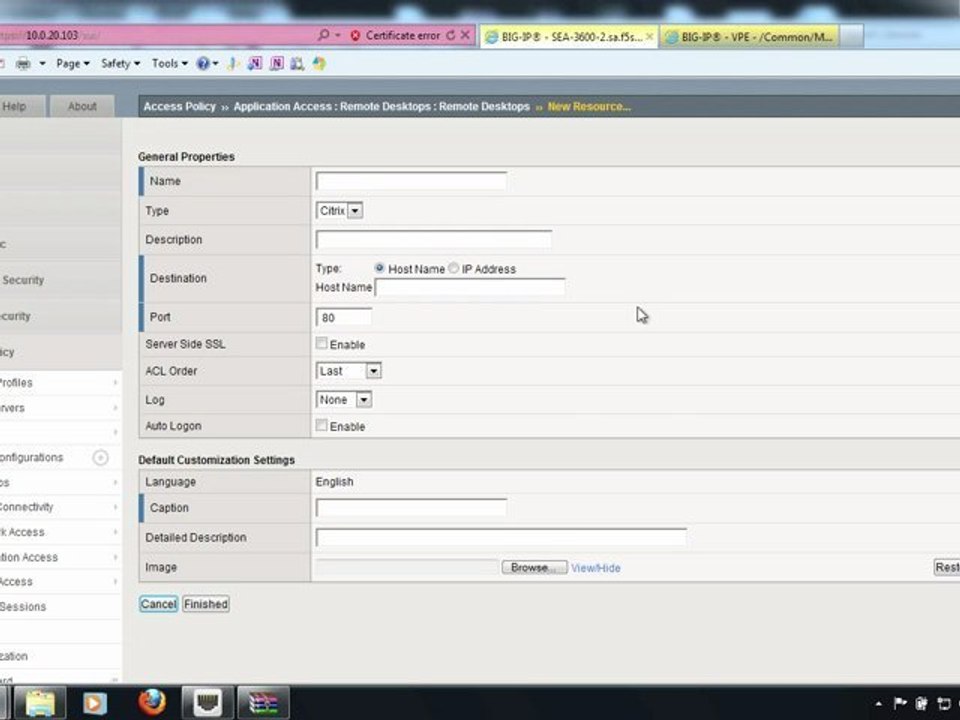The height and width of the screenshot is (720, 960).
Task: Open the Safety menu dropdown
Action: [x=121, y=64]
